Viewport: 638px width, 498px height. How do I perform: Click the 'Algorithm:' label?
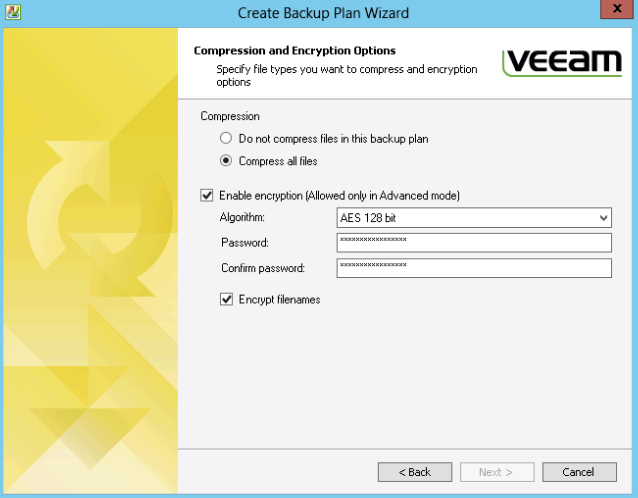coord(242,217)
